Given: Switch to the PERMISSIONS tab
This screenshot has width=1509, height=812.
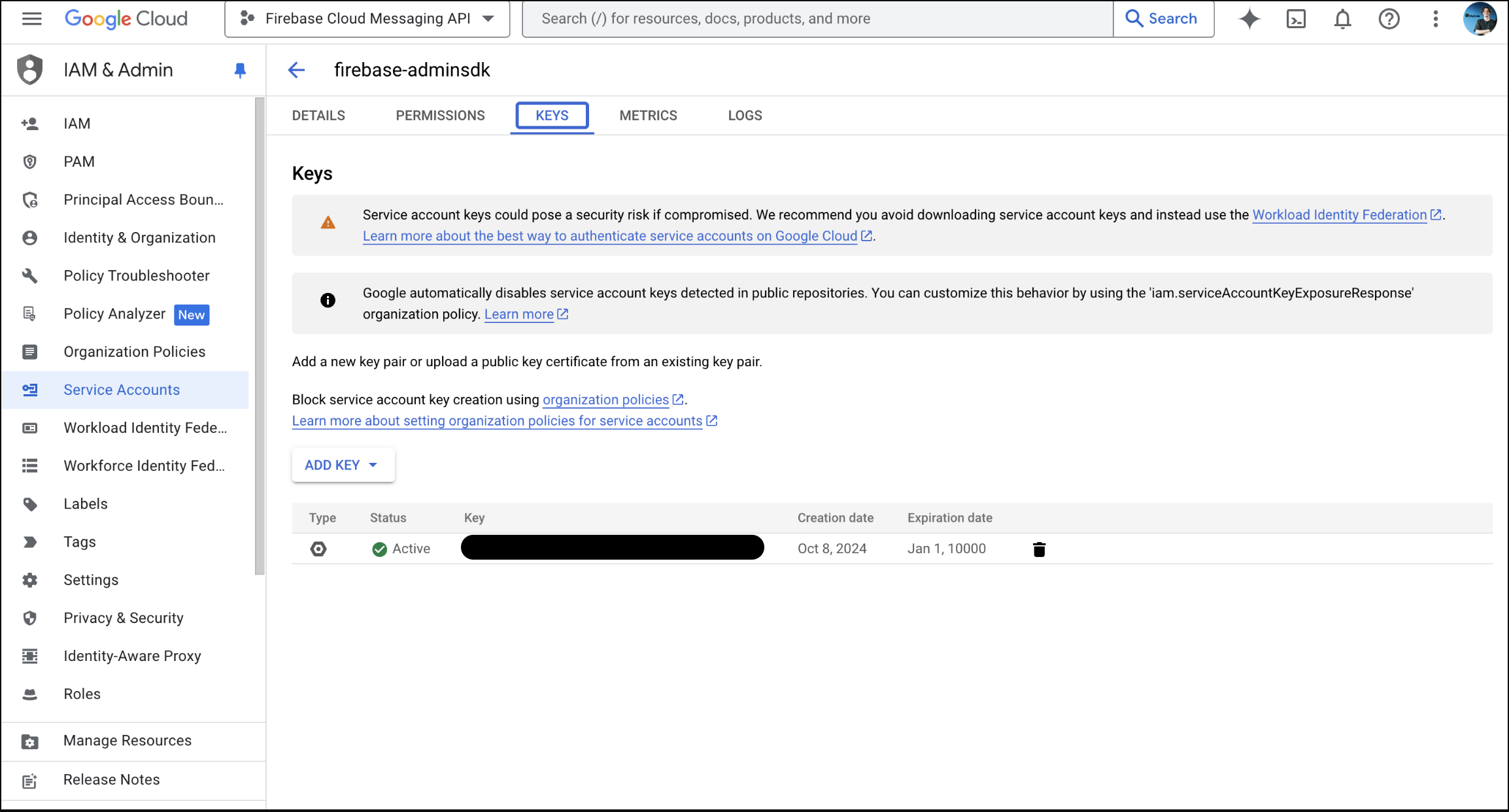Looking at the screenshot, I should [x=440, y=116].
